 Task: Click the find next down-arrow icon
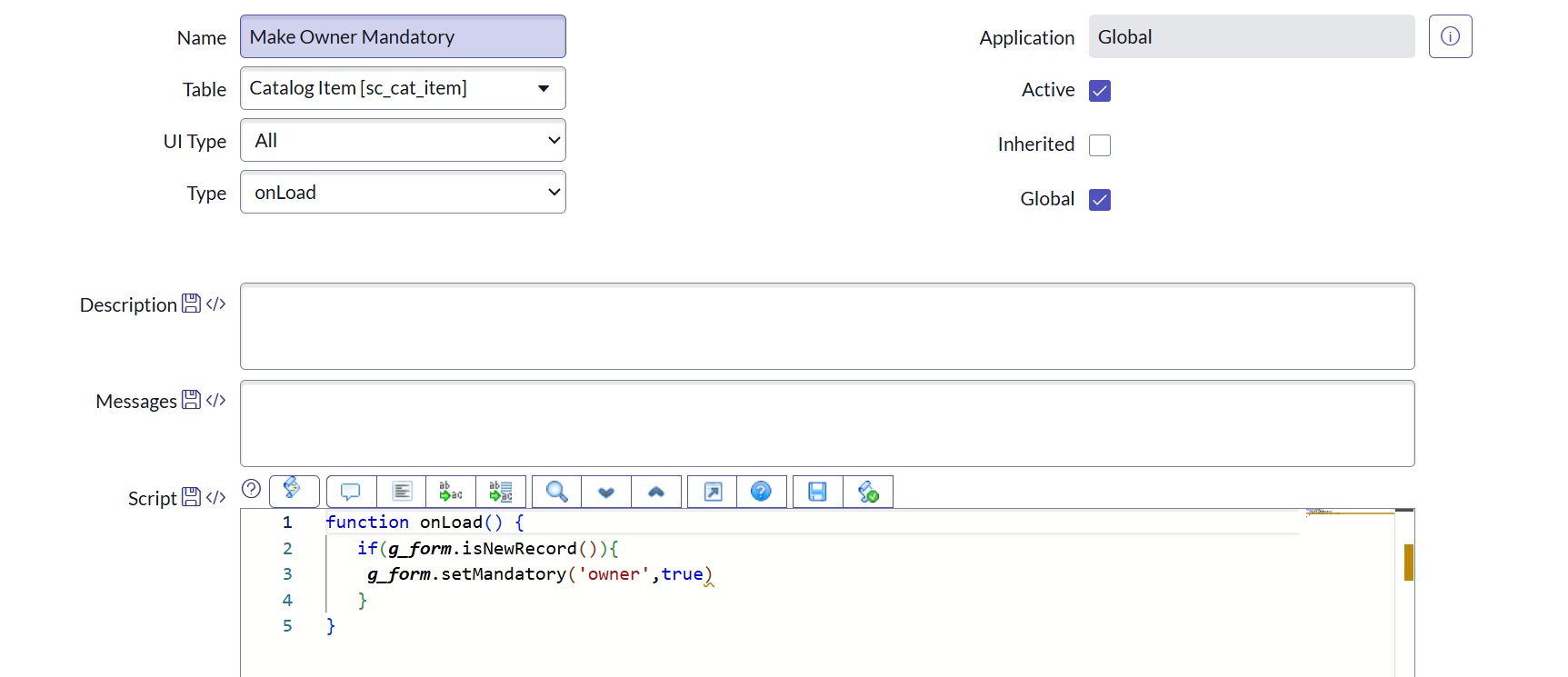pyautogui.click(x=606, y=492)
